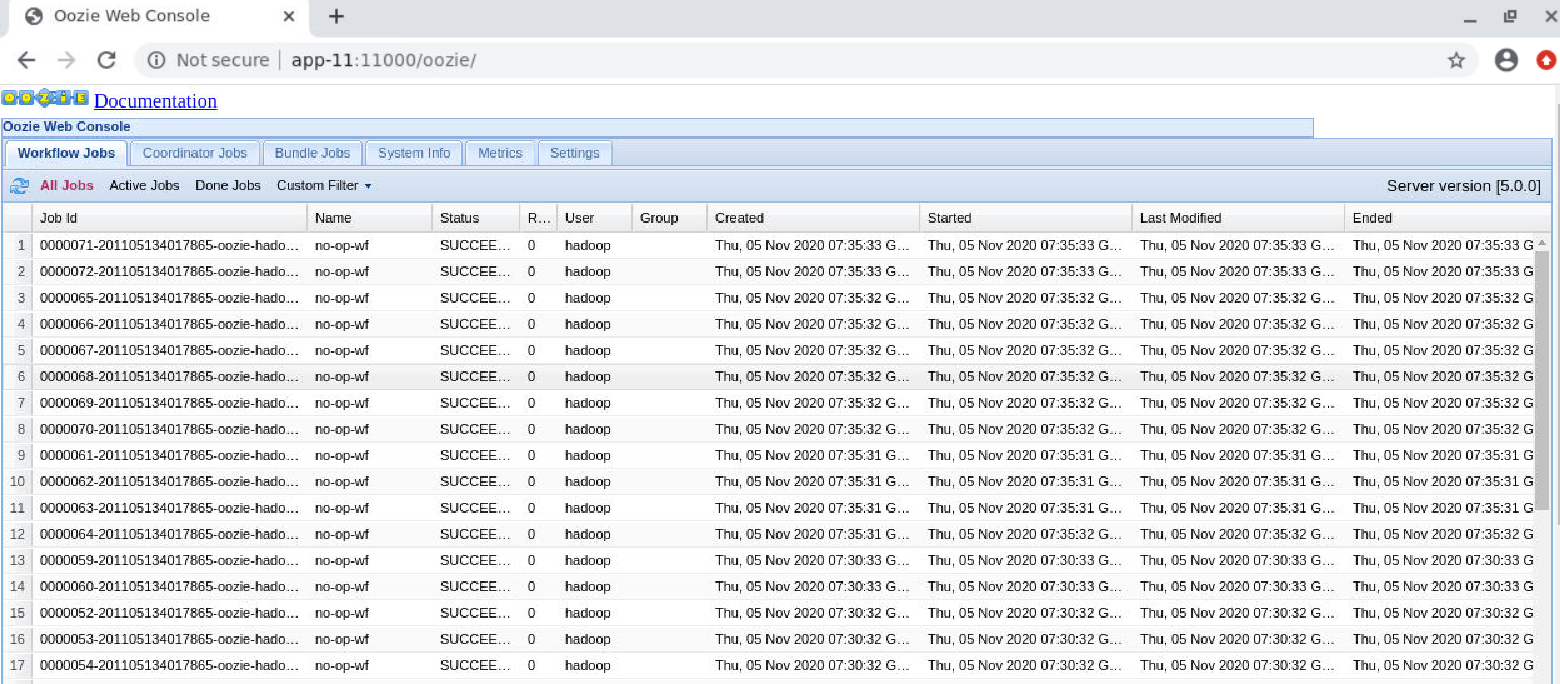Select job row 0000065-201105134017865
The width and height of the screenshot is (1560, 684).
point(768,298)
